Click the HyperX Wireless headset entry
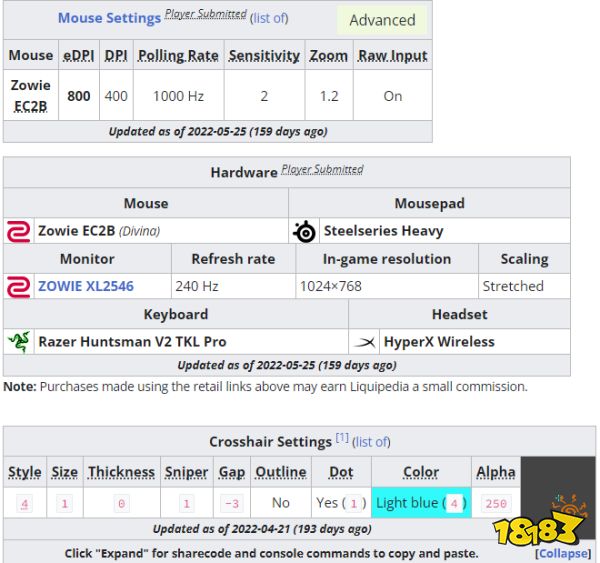Screen dimensions: 600x563 point(439,342)
